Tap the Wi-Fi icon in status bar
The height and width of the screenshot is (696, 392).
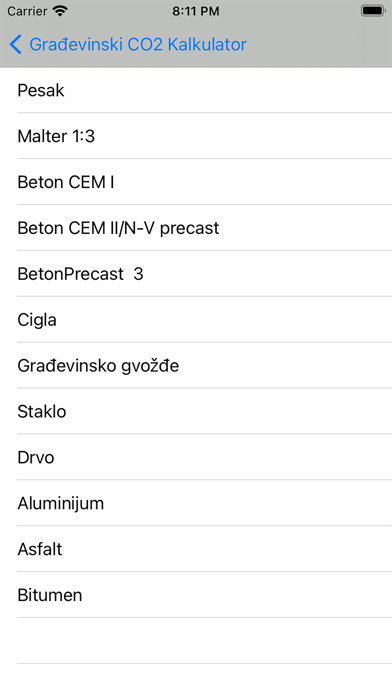59,11
